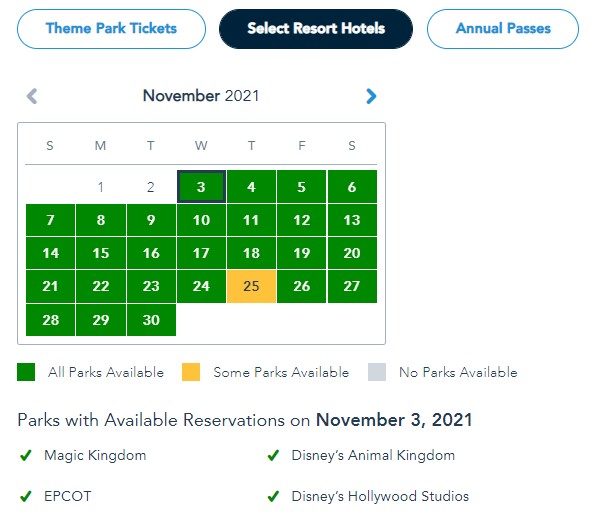This screenshot has width=602, height=516.
Task: Open the Annual Passes tab
Action: point(502,29)
